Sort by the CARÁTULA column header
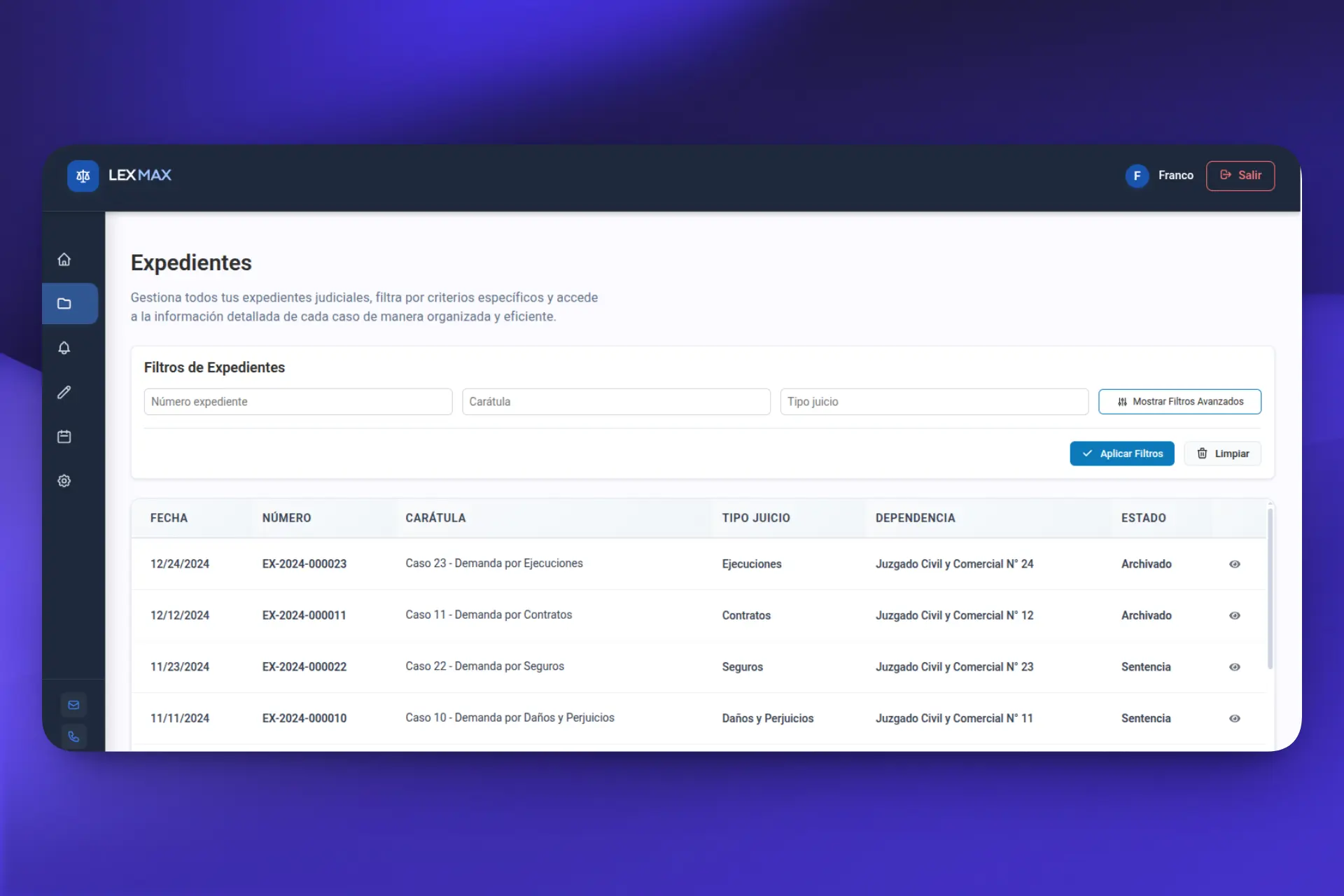 point(435,518)
